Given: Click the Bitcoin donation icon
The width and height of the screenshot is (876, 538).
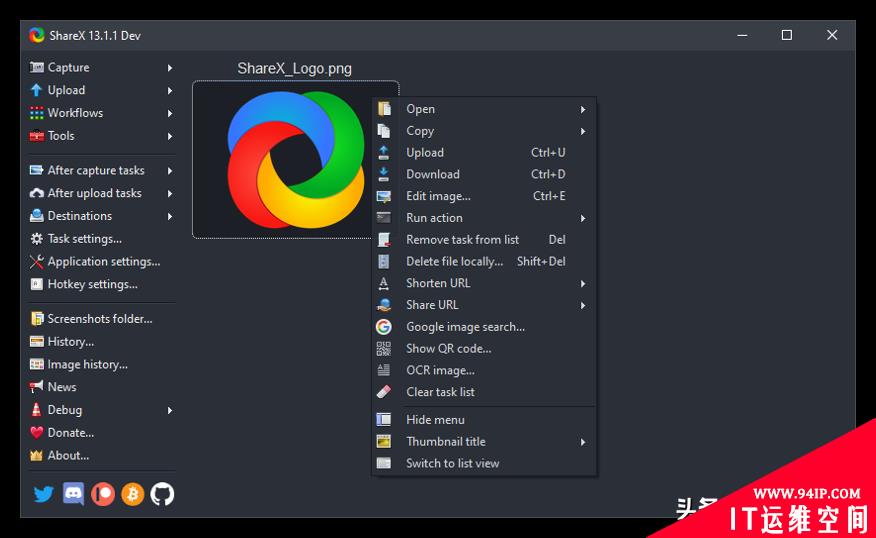Looking at the screenshot, I should (132, 494).
